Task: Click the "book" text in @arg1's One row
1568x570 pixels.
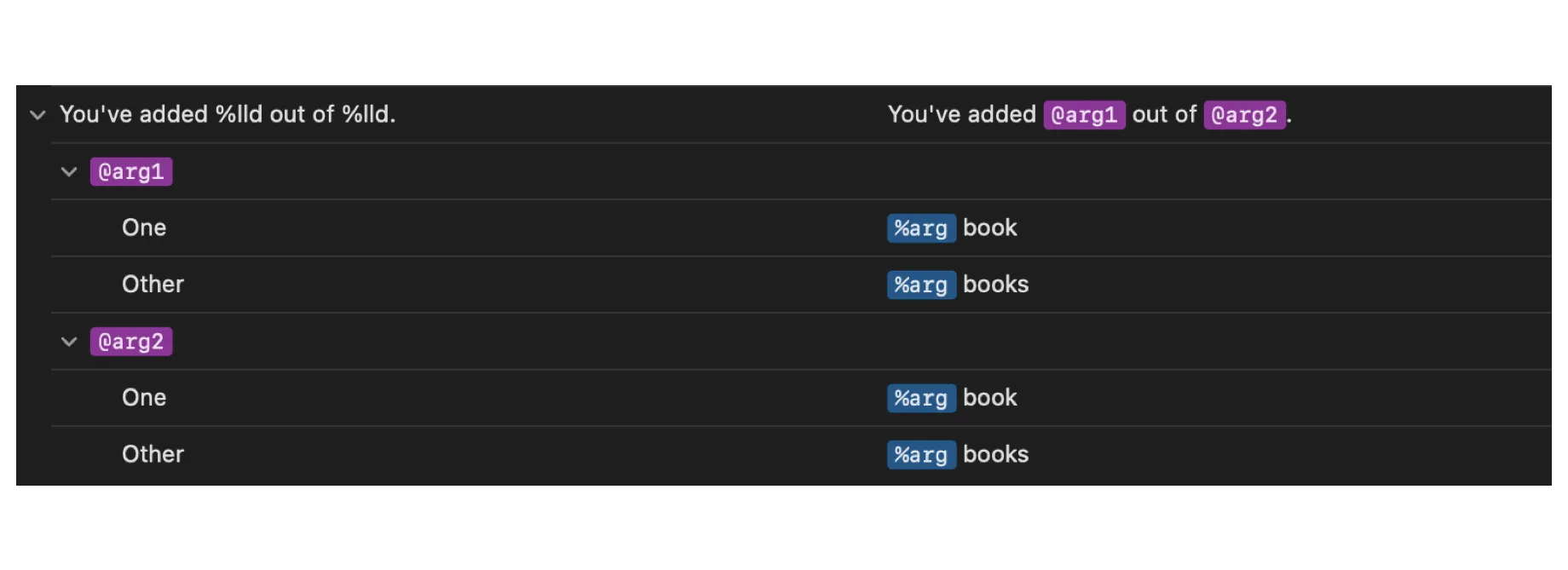Action: coord(990,227)
